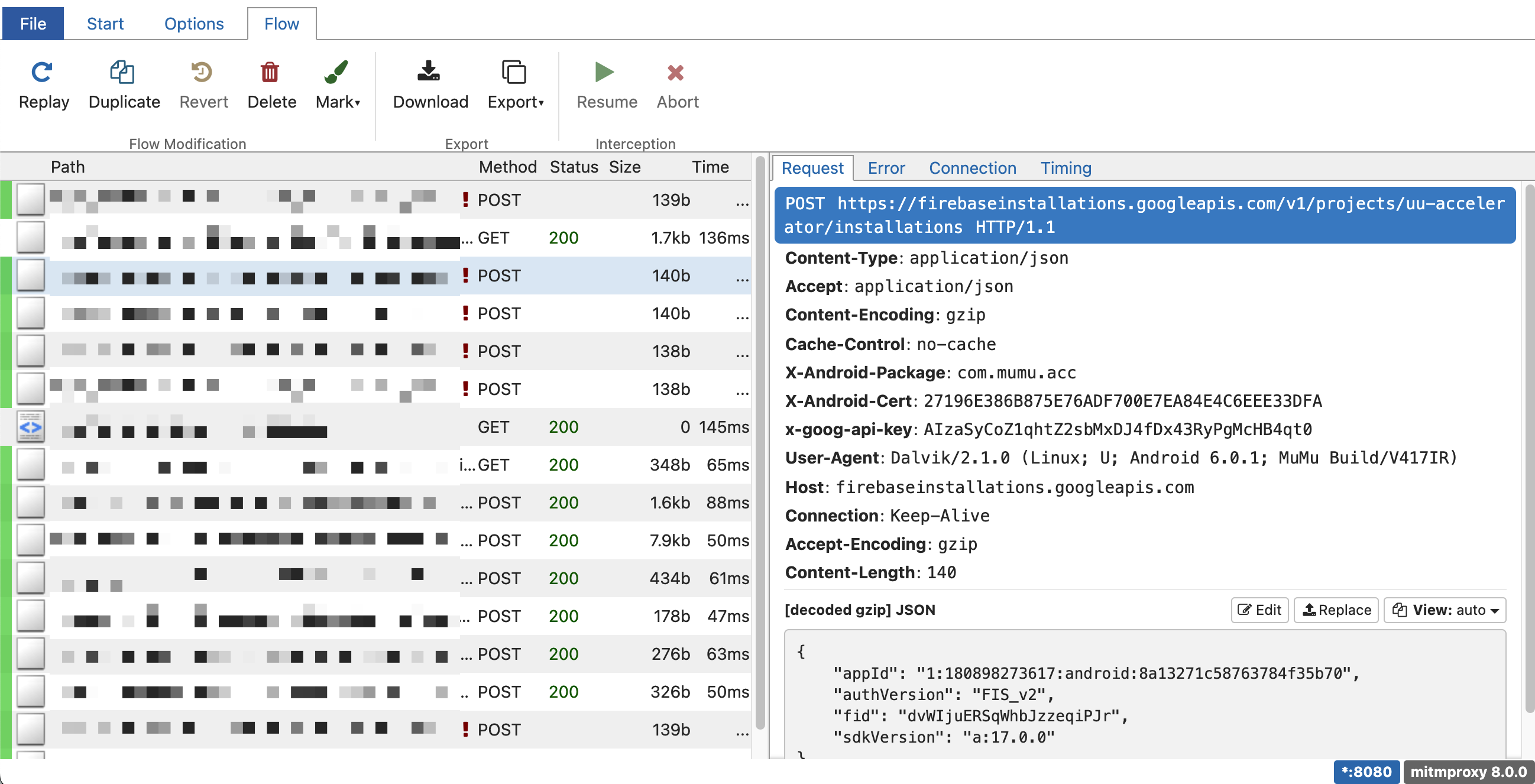1535x784 pixels.
Task: Click the Cache-Control header line
Action: tap(890, 344)
